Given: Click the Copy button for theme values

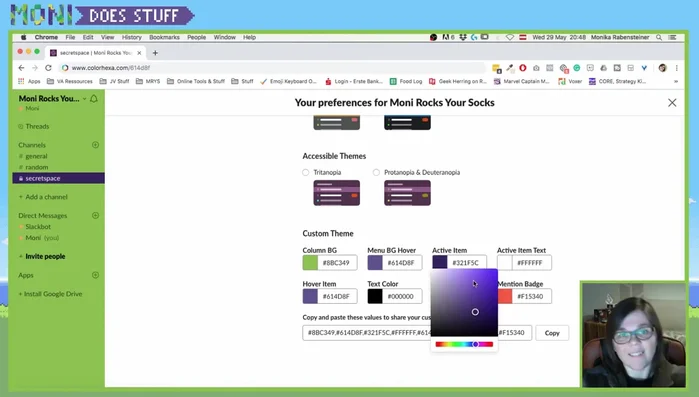Looking at the screenshot, I should (x=552, y=333).
